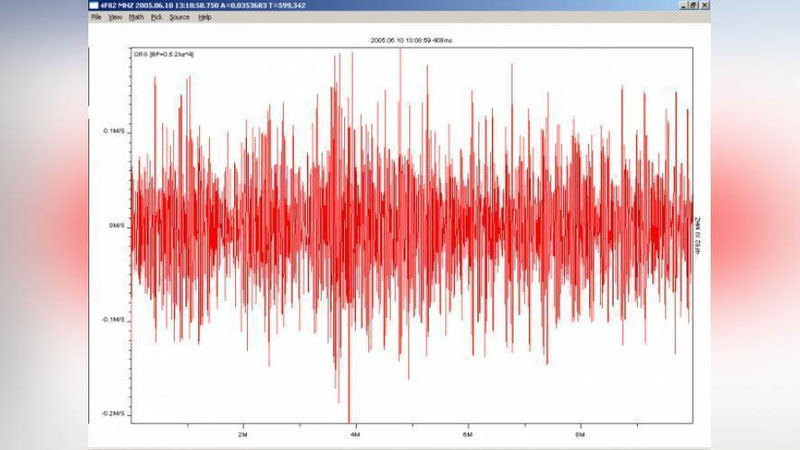Image resolution: width=800 pixels, height=450 pixels.
Task: Open the View menu
Action: [115, 17]
